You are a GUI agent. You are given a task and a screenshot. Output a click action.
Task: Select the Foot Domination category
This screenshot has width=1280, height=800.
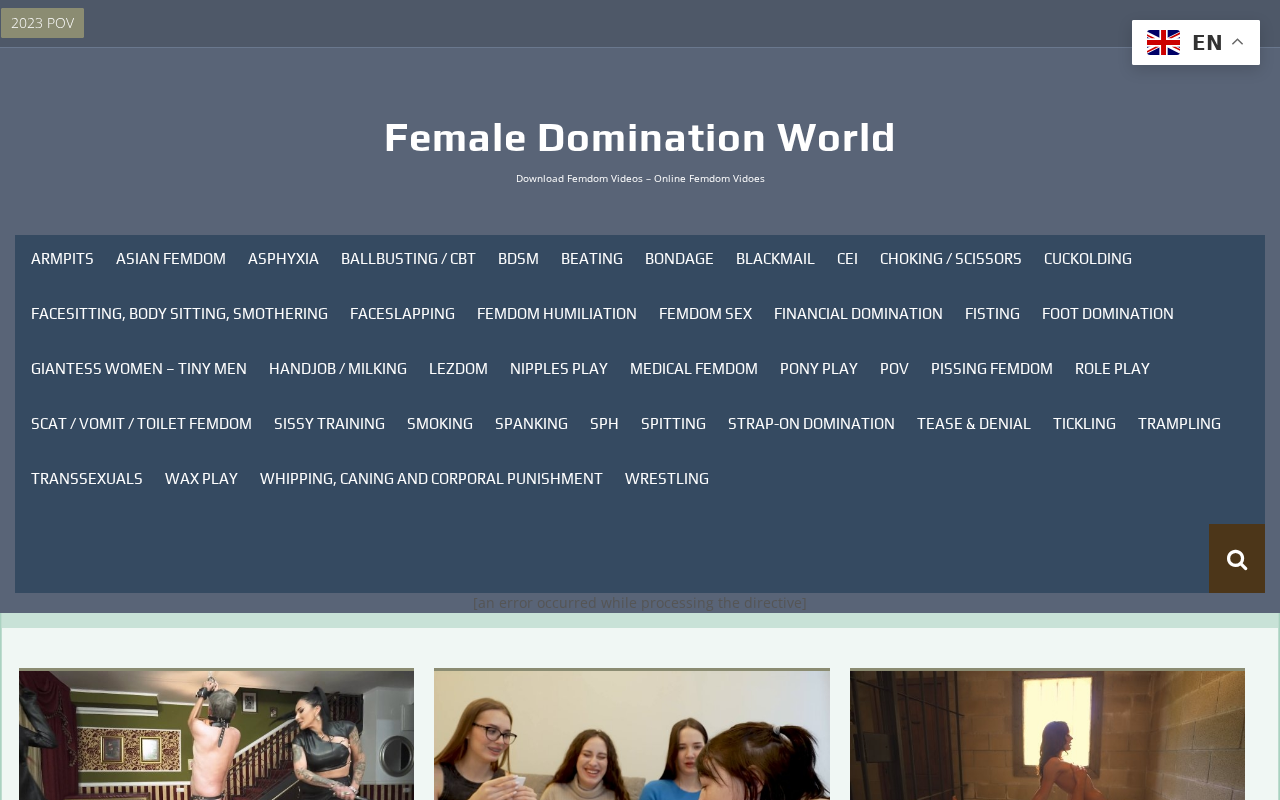(1108, 314)
